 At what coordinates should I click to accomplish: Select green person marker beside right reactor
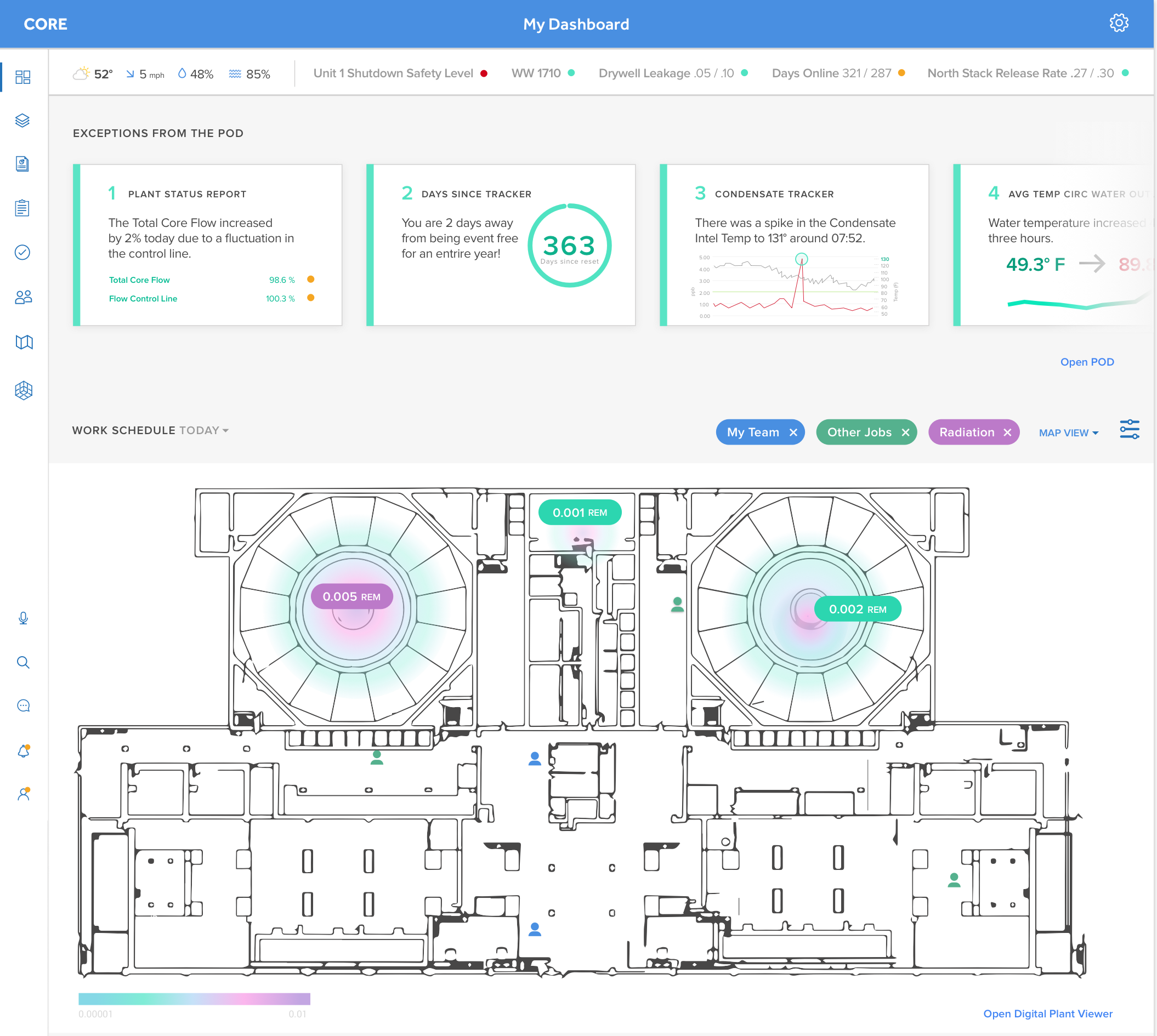(677, 605)
